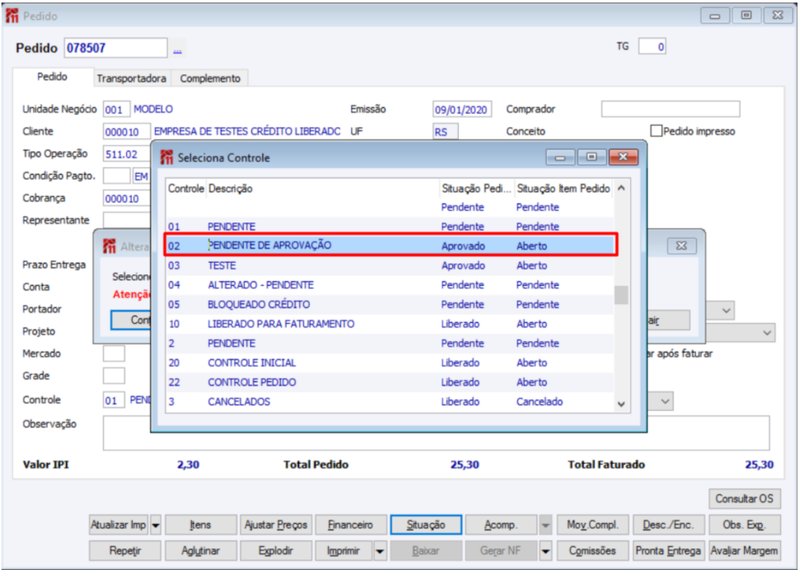Click the Imprimir button

point(344,551)
